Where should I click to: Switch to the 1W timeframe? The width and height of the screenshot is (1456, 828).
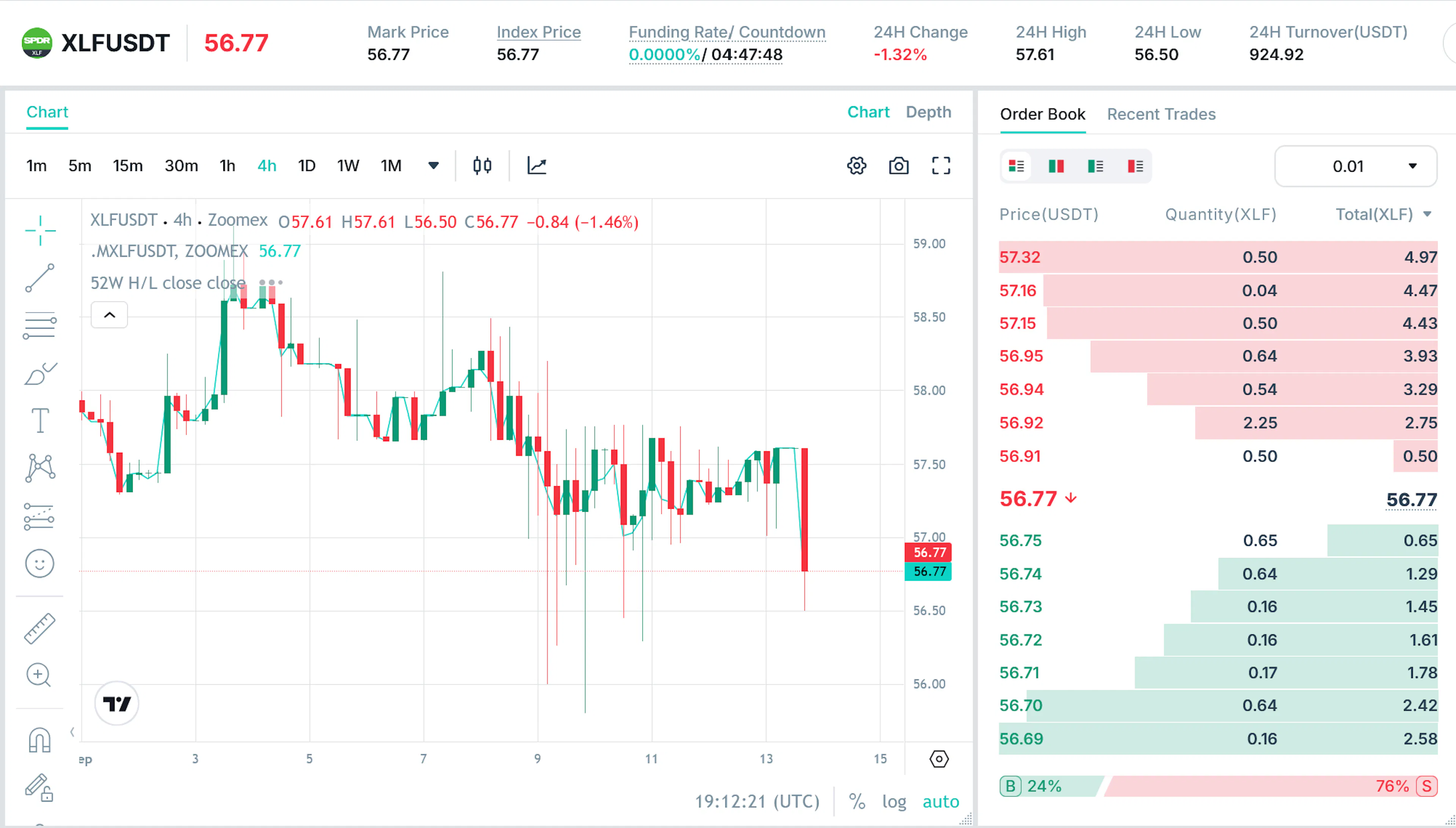point(348,165)
